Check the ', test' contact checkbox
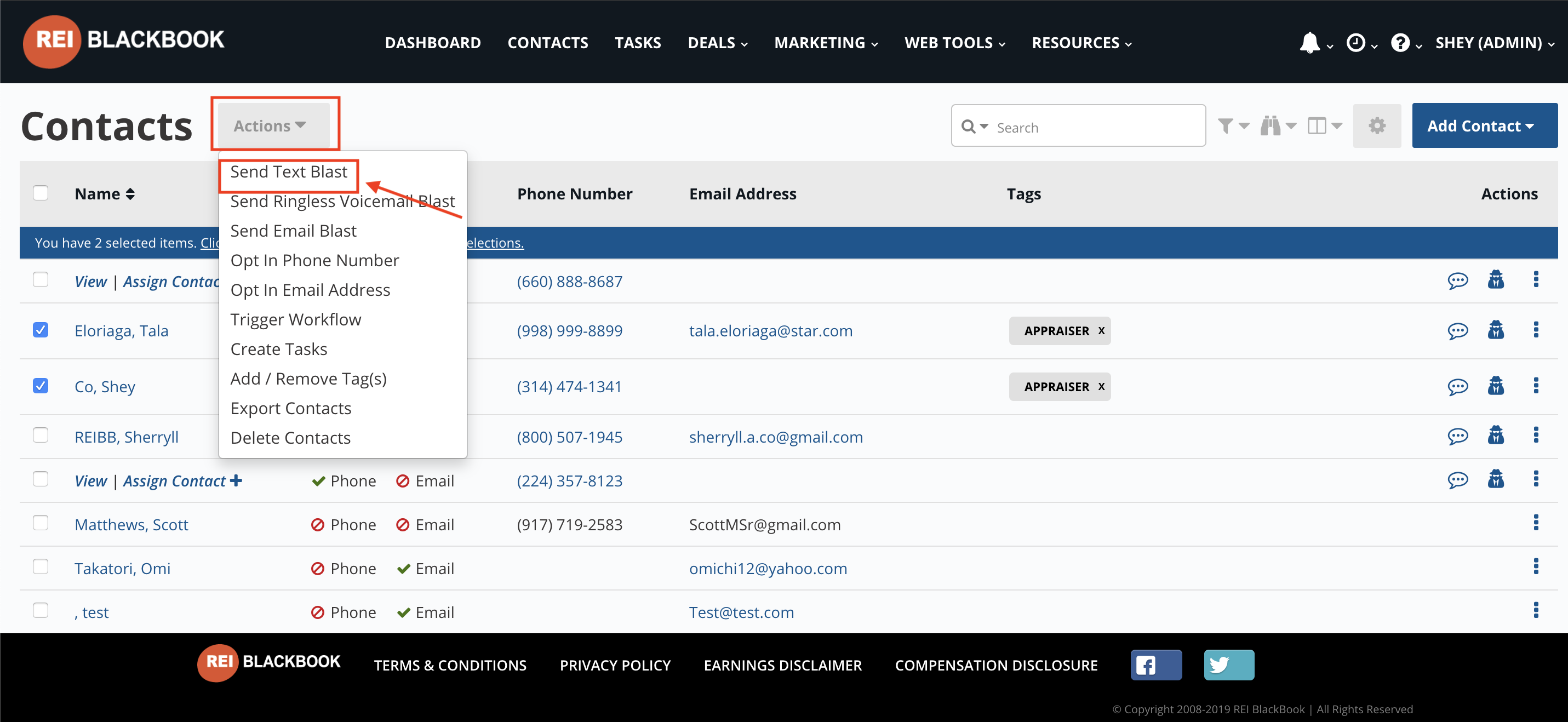Screen dimensions: 1568x722 [40, 611]
